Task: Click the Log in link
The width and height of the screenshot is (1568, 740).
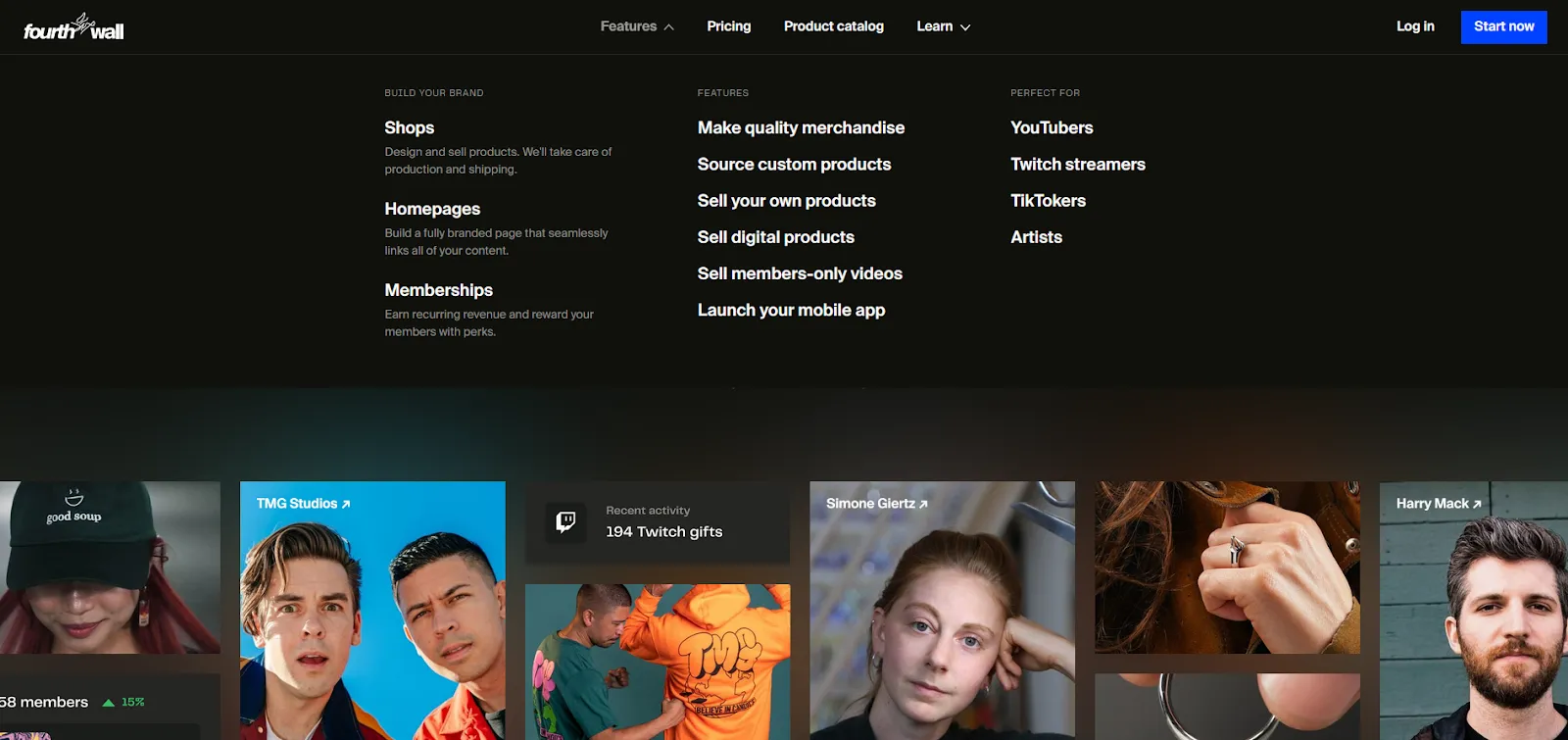Action: tap(1414, 26)
